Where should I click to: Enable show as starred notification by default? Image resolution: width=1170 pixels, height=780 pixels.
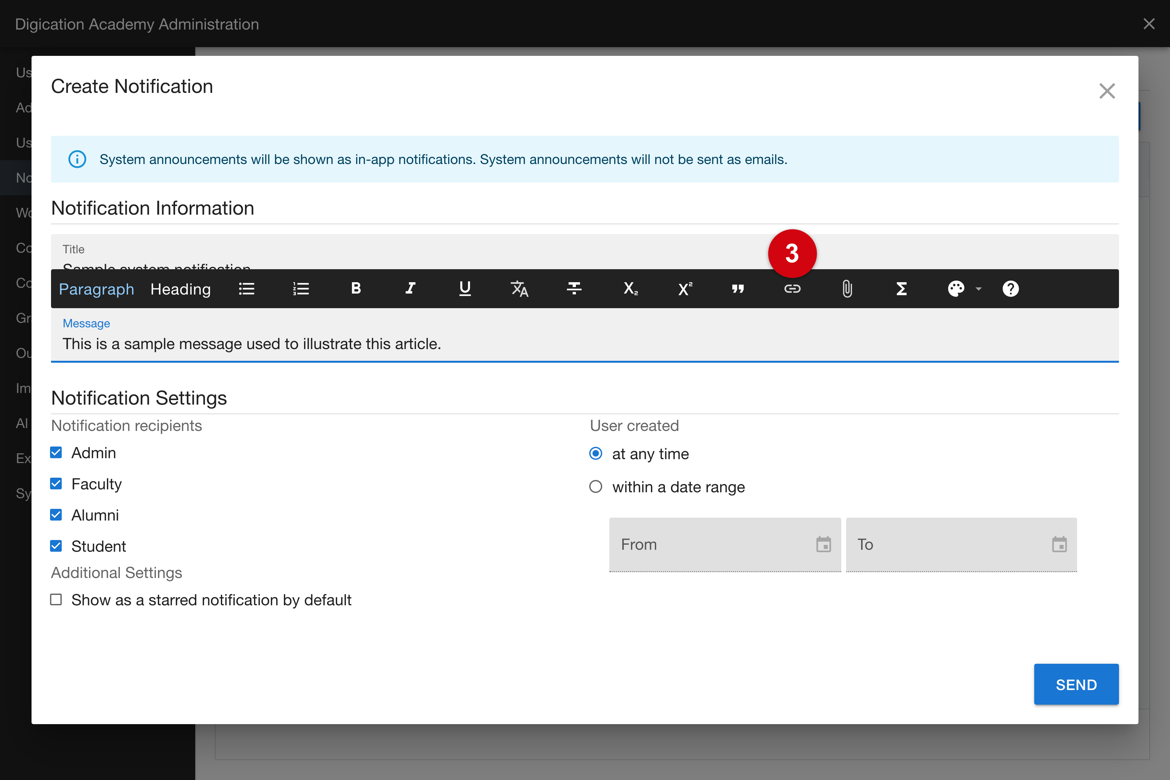[x=56, y=599]
